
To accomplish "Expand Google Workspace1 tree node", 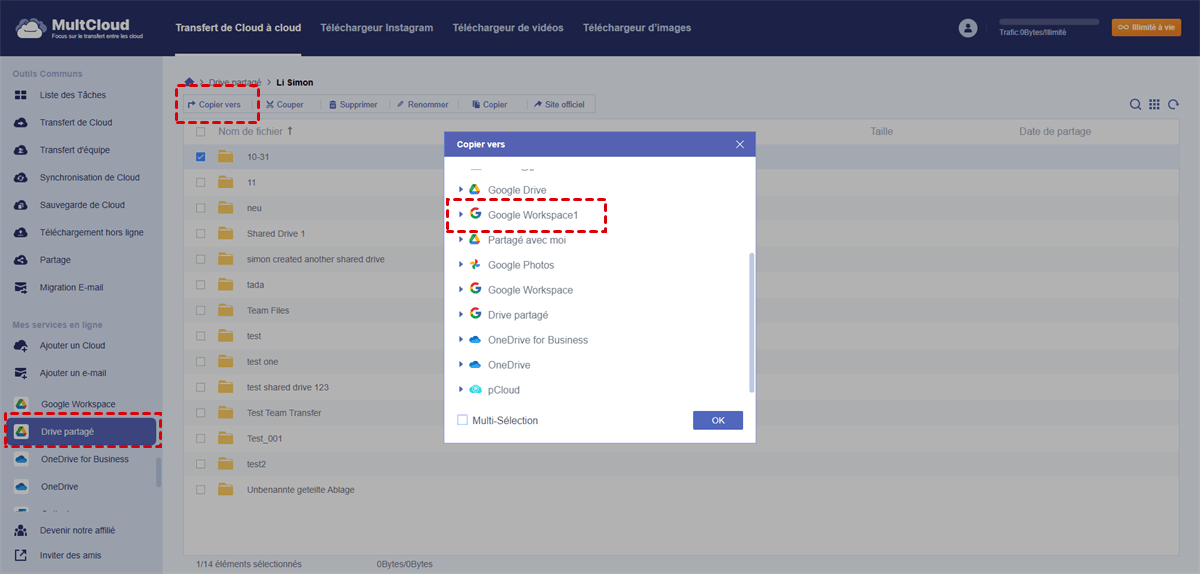I will [x=461, y=214].
